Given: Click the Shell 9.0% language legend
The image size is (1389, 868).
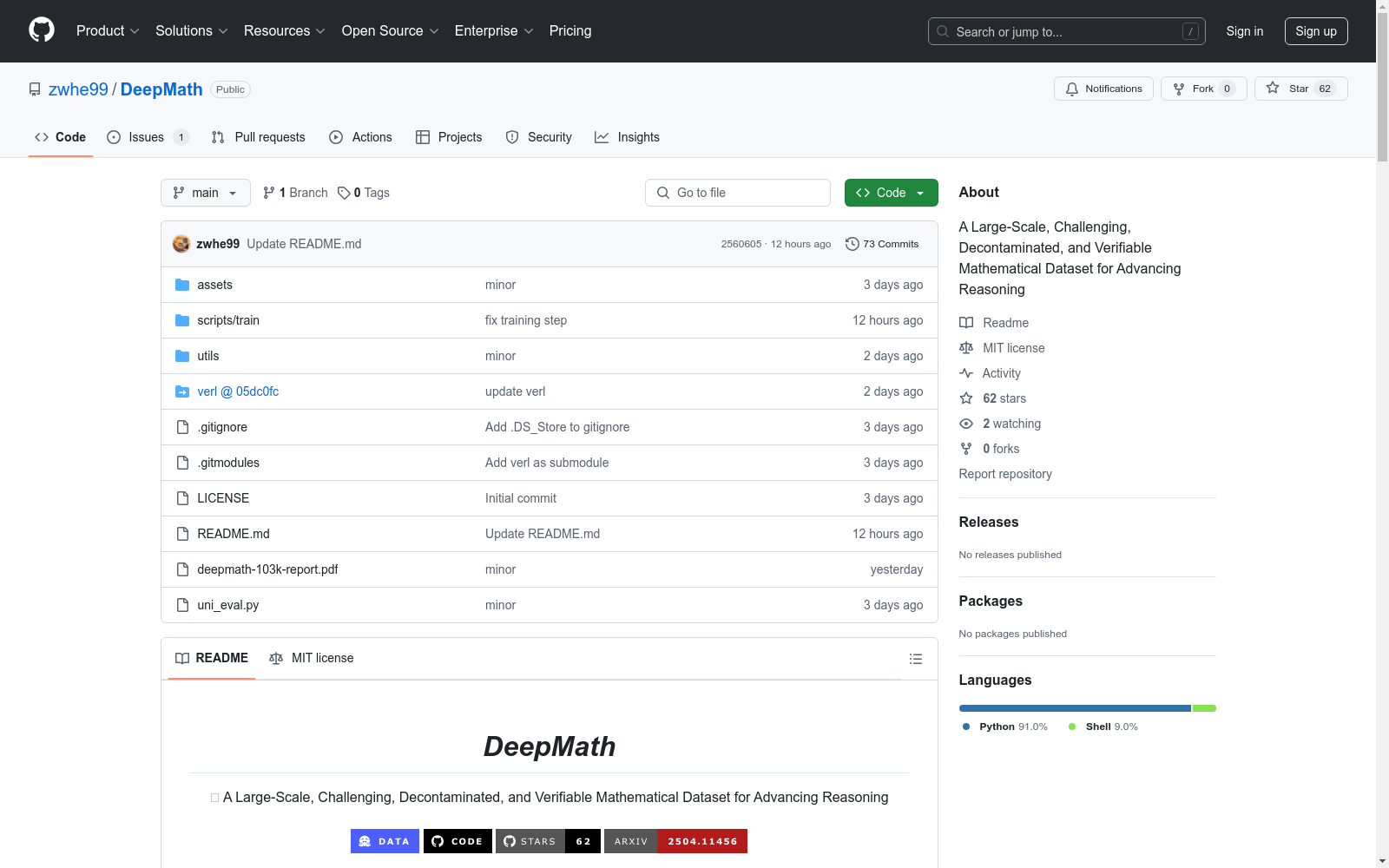Looking at the screenshot, I should coord(1103,727).
